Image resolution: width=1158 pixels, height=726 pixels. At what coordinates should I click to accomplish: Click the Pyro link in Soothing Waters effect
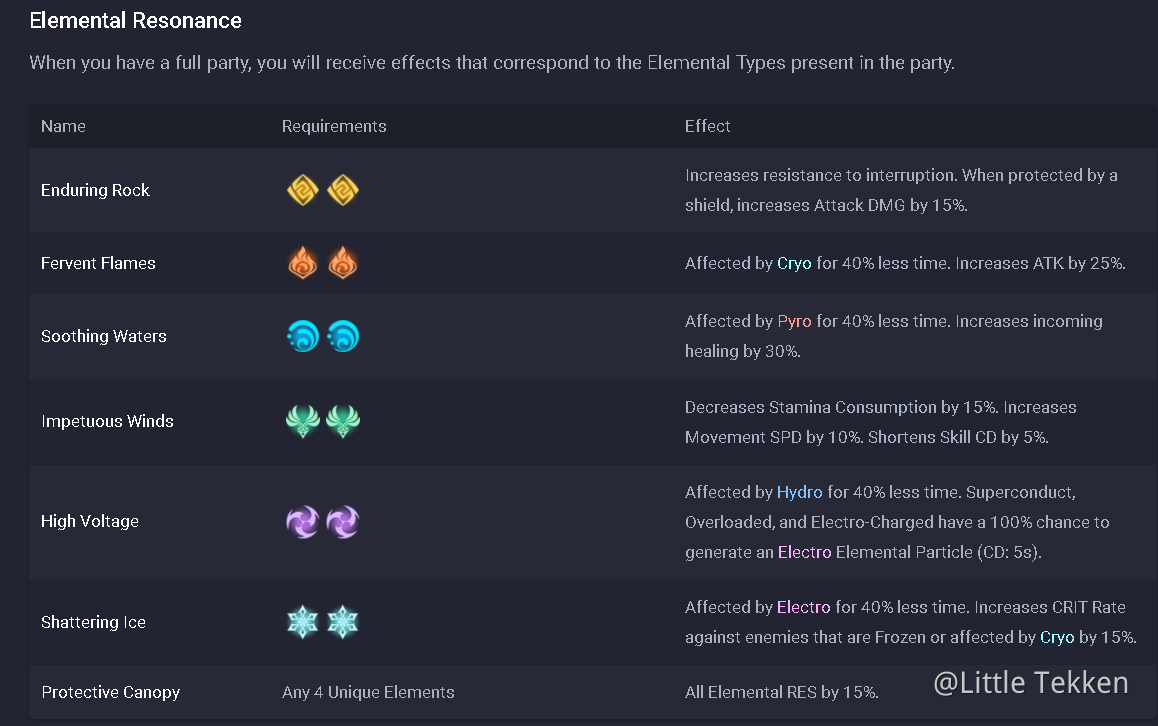(794, 322)
